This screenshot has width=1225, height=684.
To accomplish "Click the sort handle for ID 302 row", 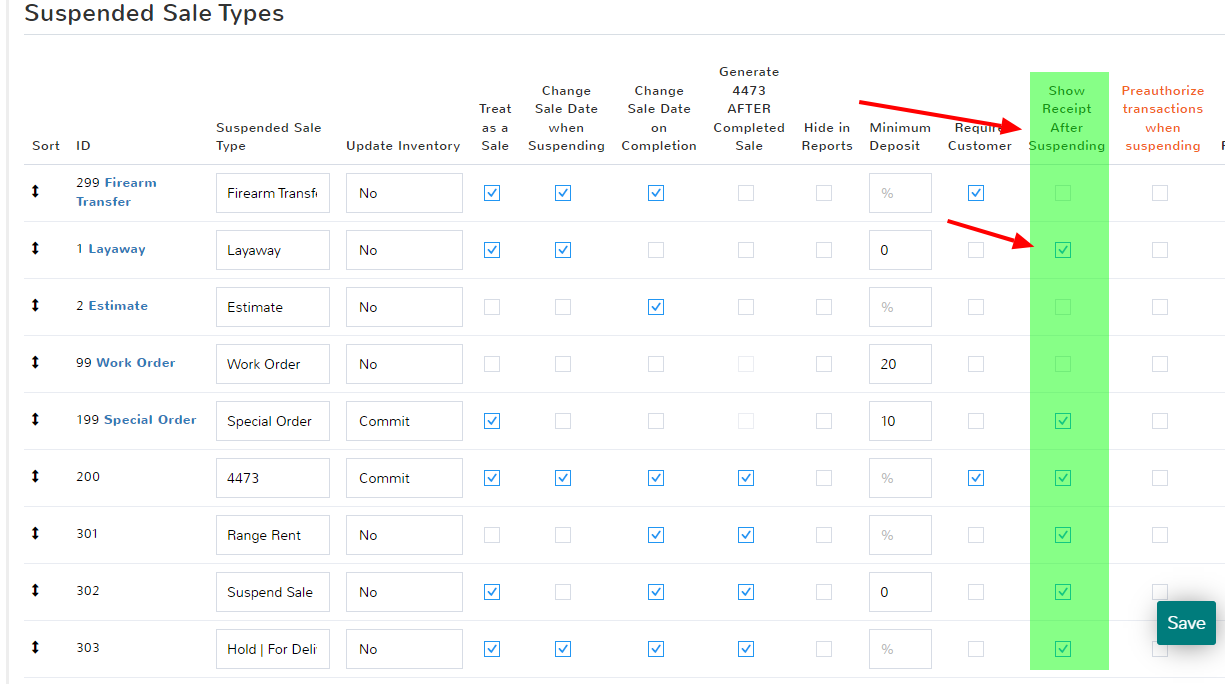I will point(36,590).
